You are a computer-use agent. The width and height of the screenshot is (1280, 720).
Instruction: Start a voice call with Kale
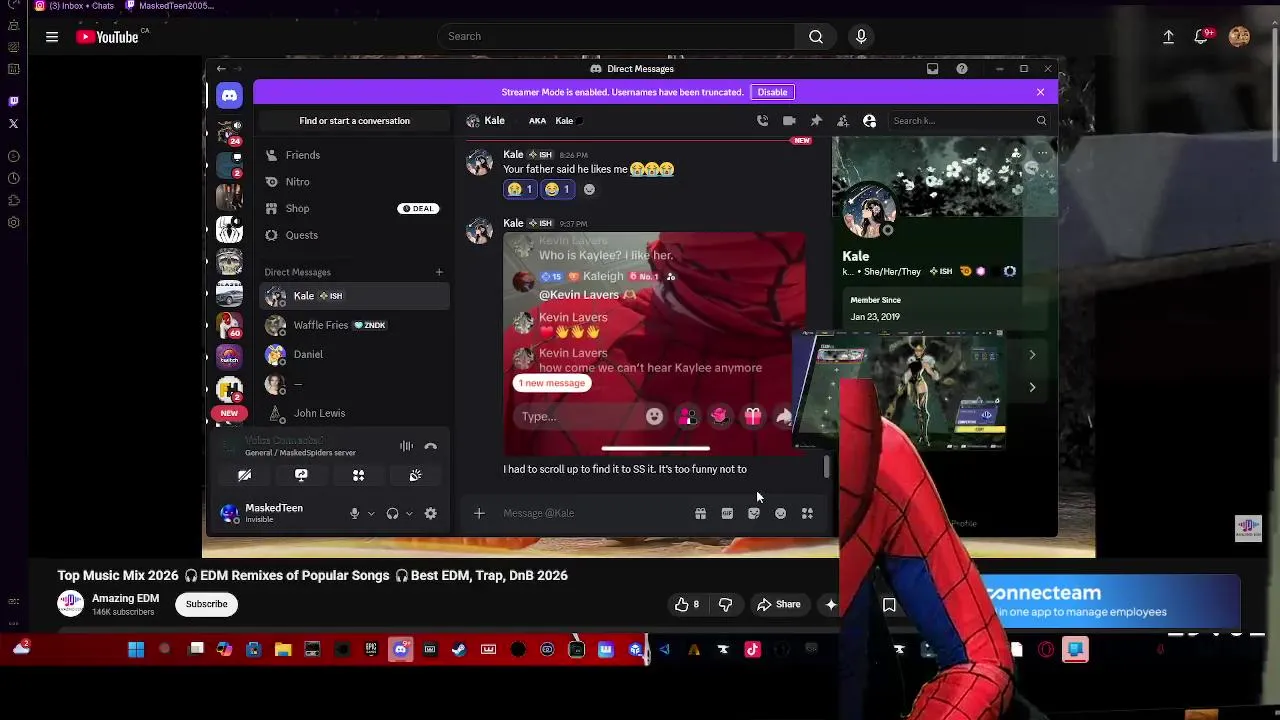(x=763, y=121)
